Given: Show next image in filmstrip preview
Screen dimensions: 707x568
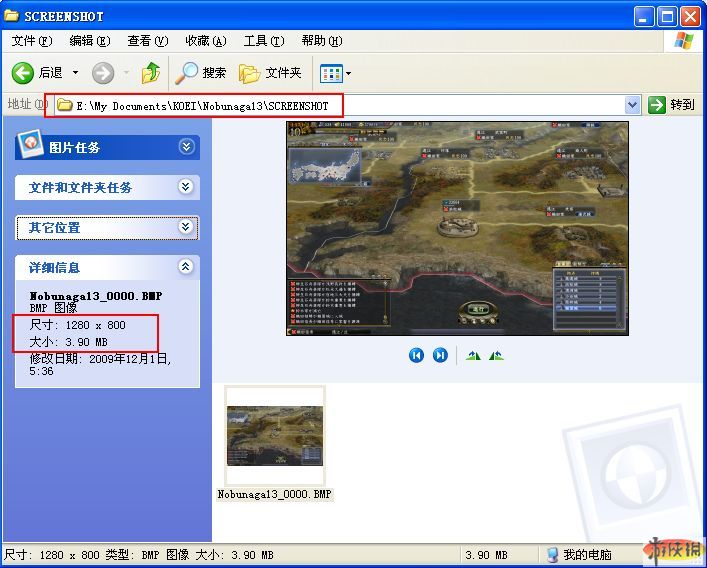Looking at the screenshot, I should tap(440, 355).
